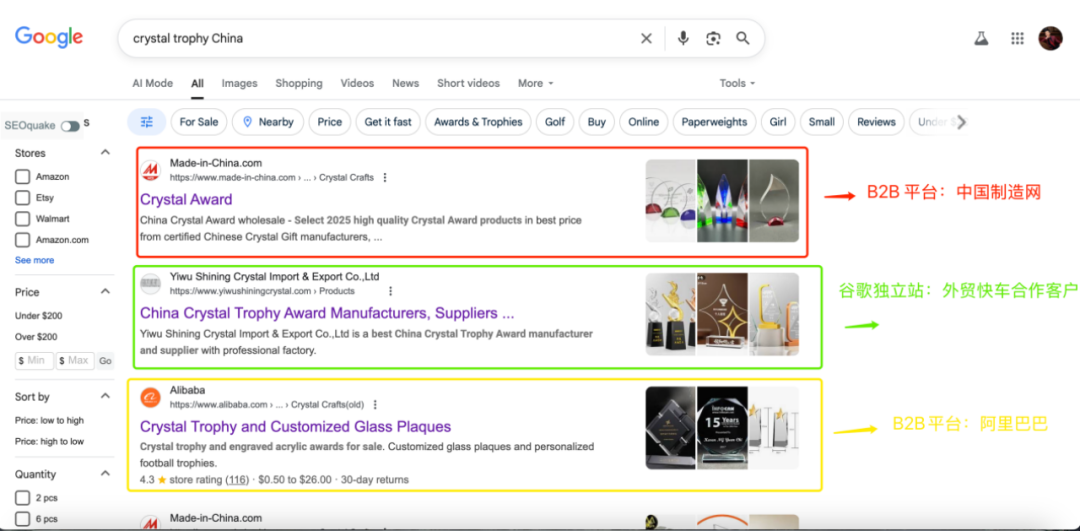The image size is (1080, 531).
Task: Open three-dot menu for Yiwu Shining Crystal result
Action: [x=391, y=291]
